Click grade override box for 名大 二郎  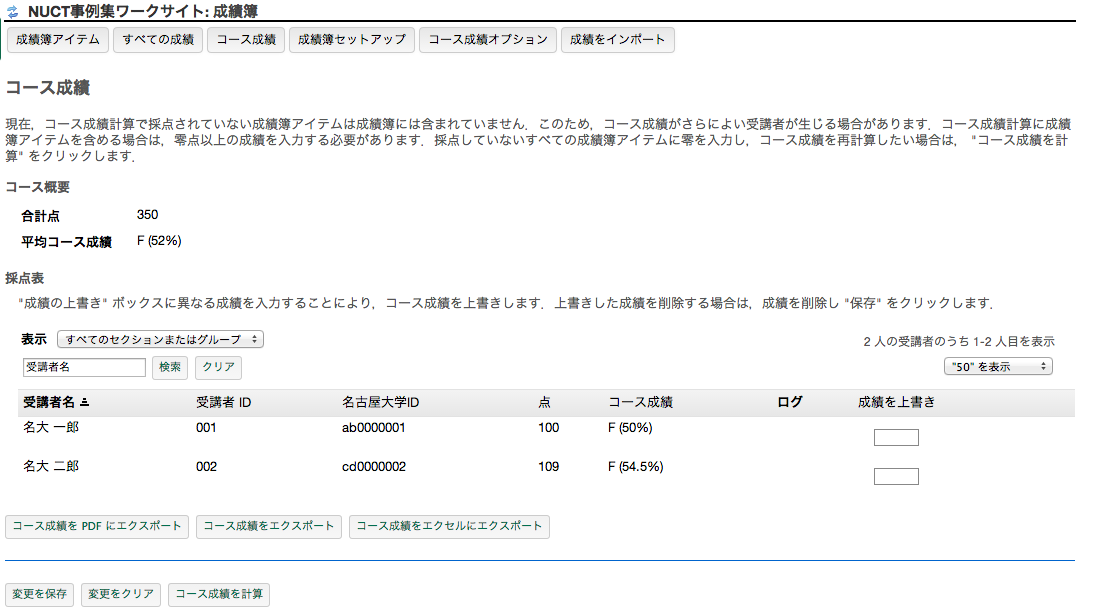[x=895, y=476]
